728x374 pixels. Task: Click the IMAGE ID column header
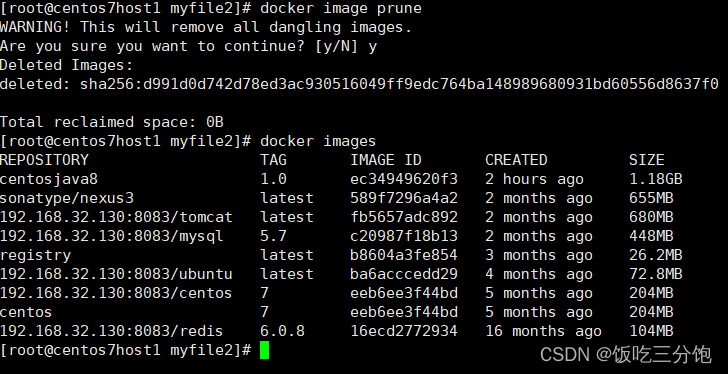(x=386, y=160)
